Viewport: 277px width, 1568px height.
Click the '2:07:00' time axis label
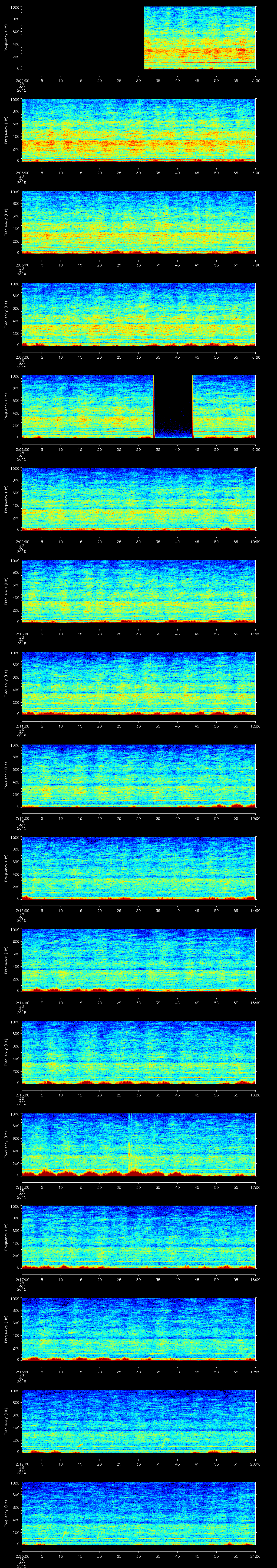22,357
